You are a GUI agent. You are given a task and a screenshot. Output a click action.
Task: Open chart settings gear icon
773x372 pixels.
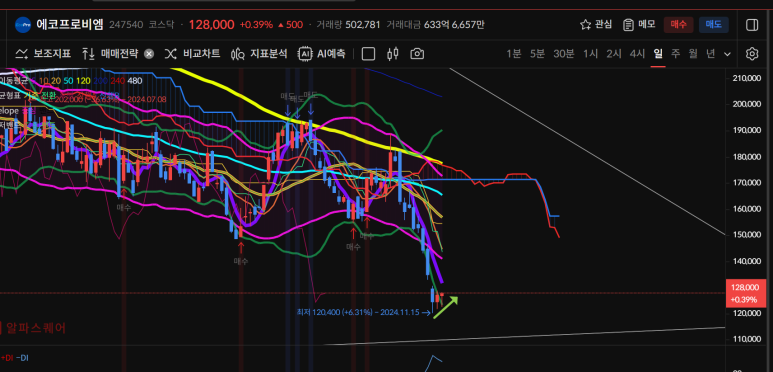[752, 54]
